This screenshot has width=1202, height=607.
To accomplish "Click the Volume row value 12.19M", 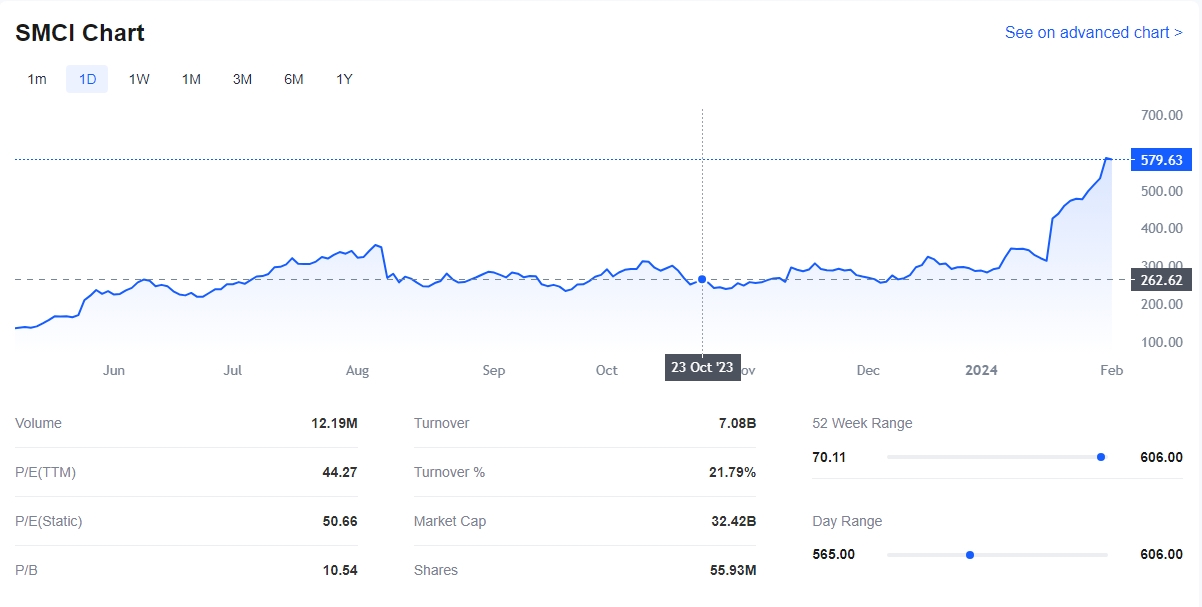I will [334, 424].
